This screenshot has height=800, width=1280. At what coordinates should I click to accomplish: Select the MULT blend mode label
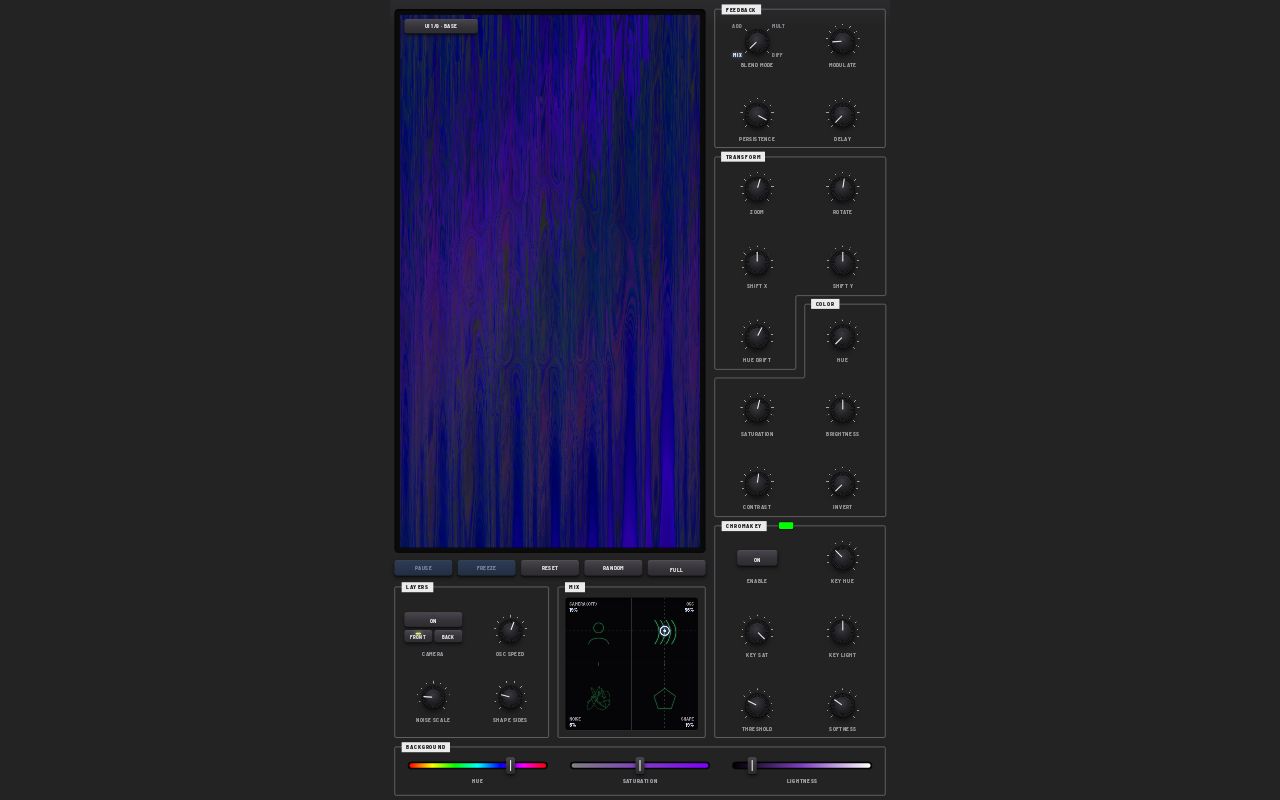click(x=778, y=26)
